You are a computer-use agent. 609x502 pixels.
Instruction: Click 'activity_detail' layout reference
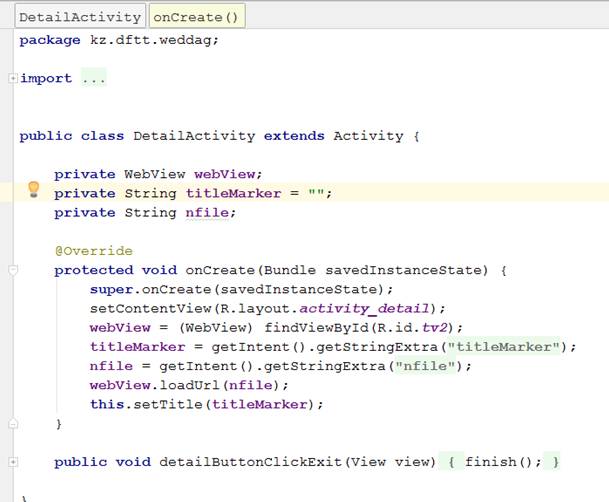(x=365, y=308)
